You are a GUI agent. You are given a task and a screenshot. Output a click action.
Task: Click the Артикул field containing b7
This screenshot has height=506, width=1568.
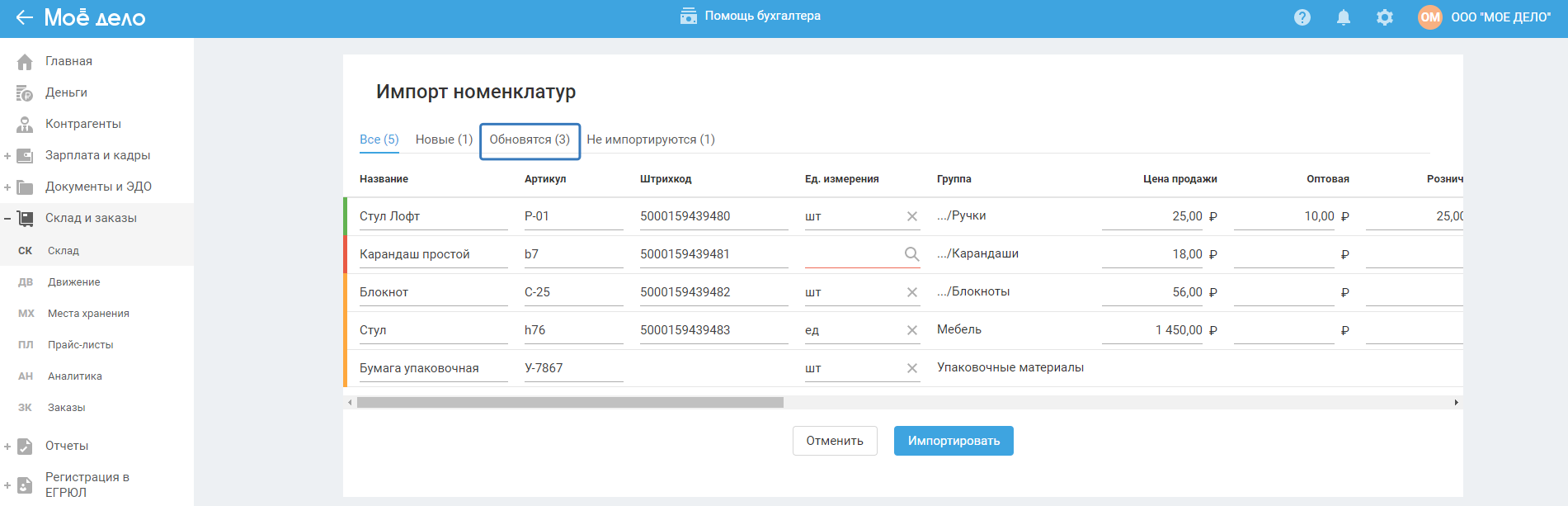point(572,254)
